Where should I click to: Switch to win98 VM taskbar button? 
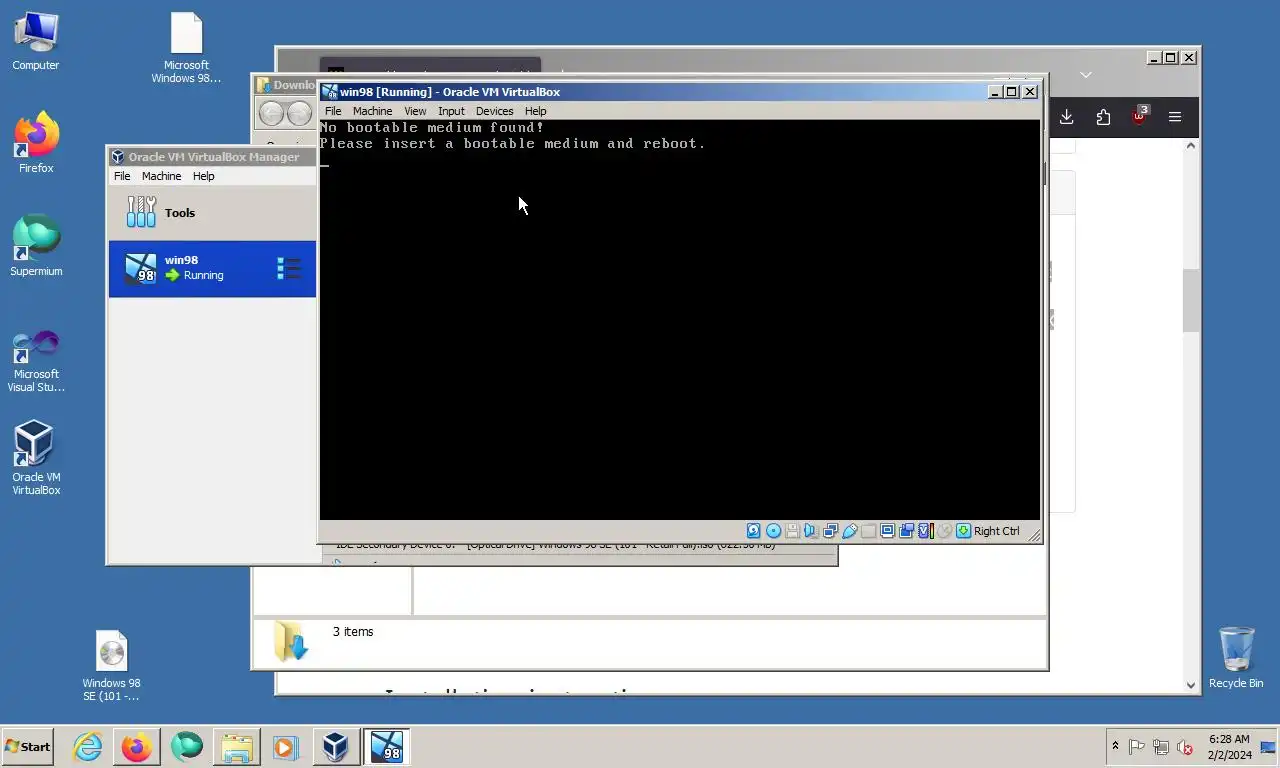[x=386, y=746]
